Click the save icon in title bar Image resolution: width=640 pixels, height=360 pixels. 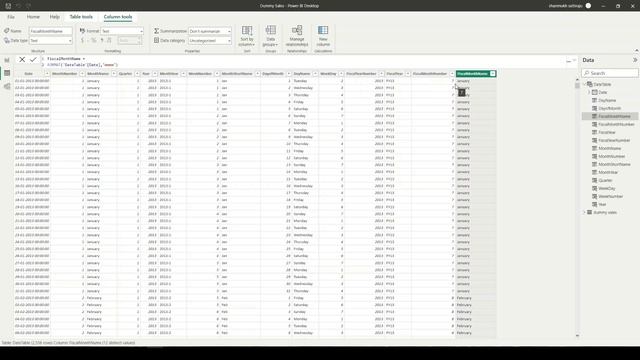pos(8,6)
